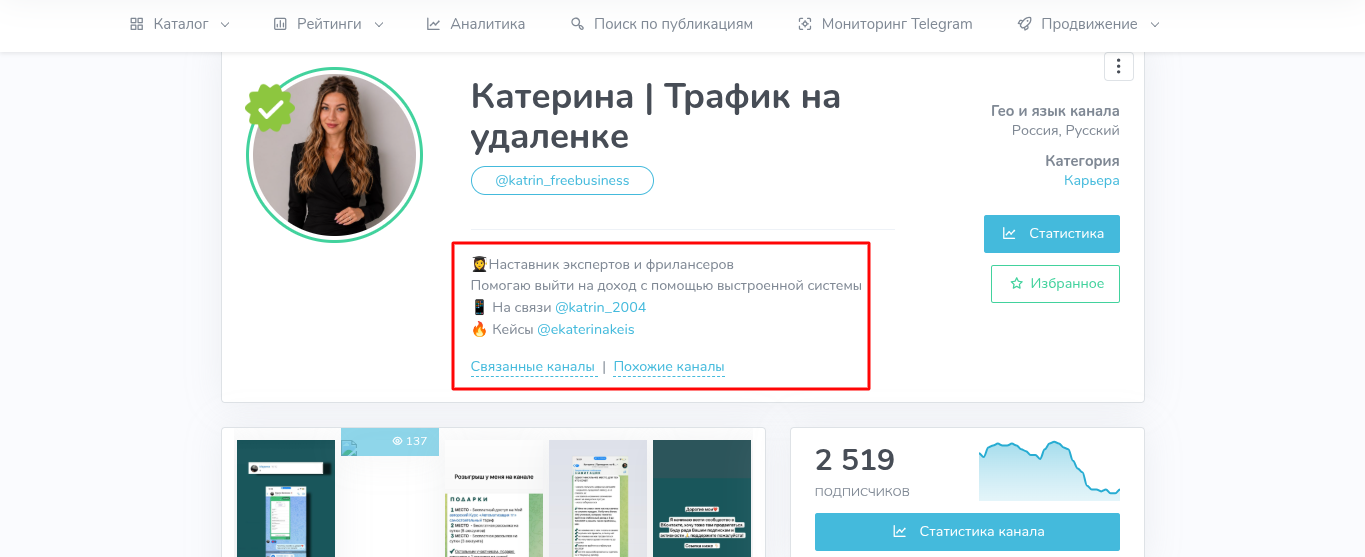This screenshot has width=1365, height=557.
Task: Click the Рейтинги chart icon
Action: tap(280, 24)
